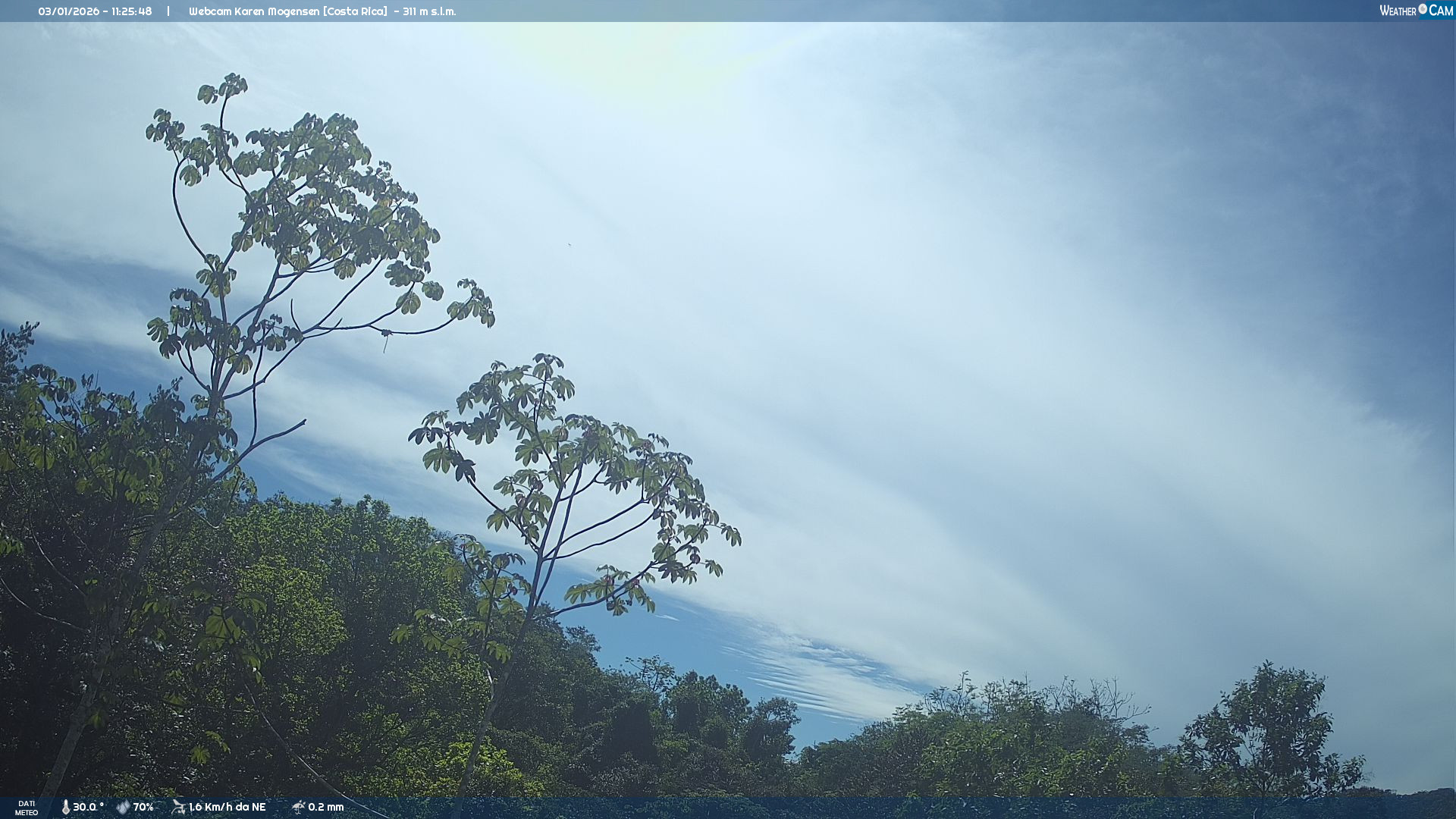Screen dimensions: 1456x819
Task: Click the 1.6 Km/h da NE wind reading
Action: (227, 807)
